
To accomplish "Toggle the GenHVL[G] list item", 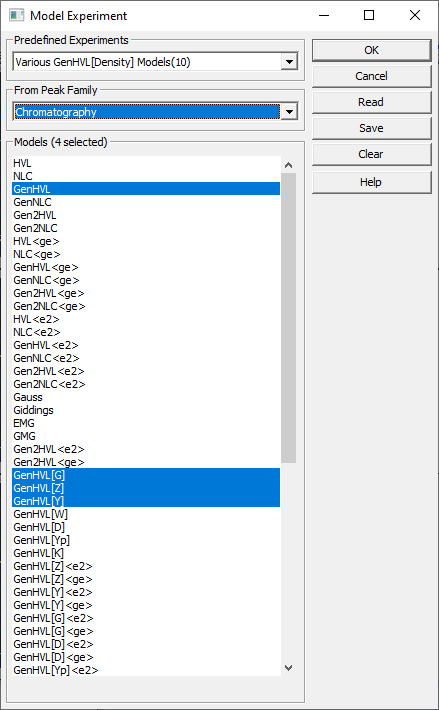I will 146,475.
